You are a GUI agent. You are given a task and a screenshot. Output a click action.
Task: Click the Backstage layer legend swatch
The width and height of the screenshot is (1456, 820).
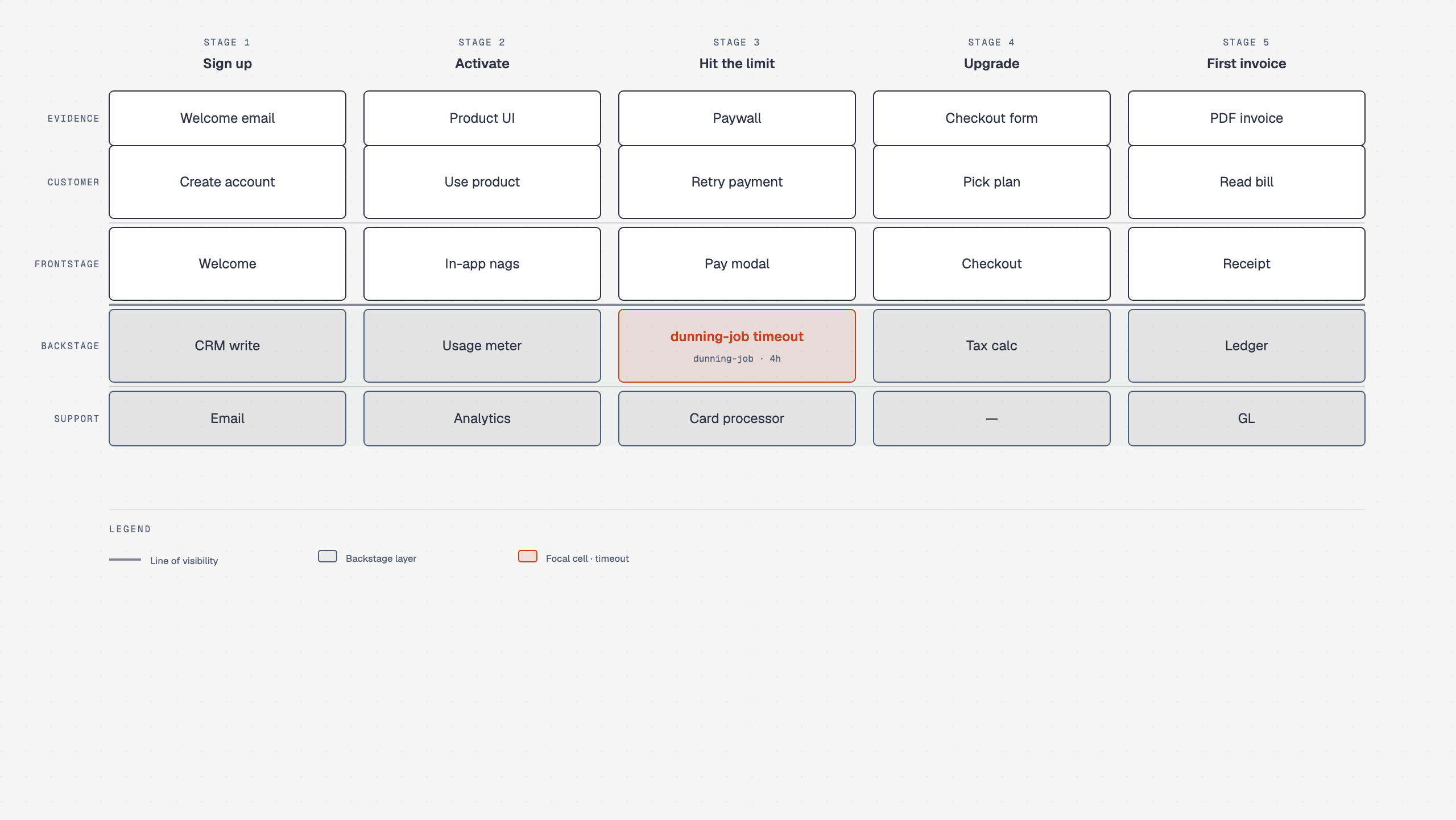tap(328, 556)
